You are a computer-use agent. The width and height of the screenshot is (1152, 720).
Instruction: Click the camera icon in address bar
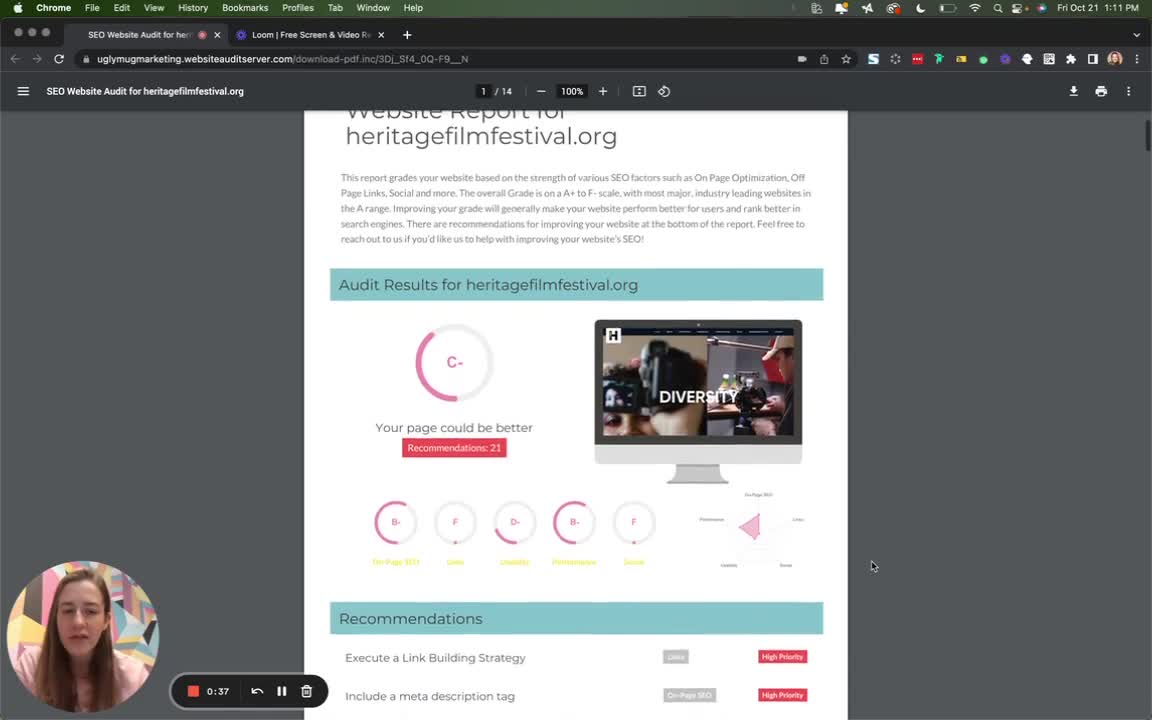(802, 59)
